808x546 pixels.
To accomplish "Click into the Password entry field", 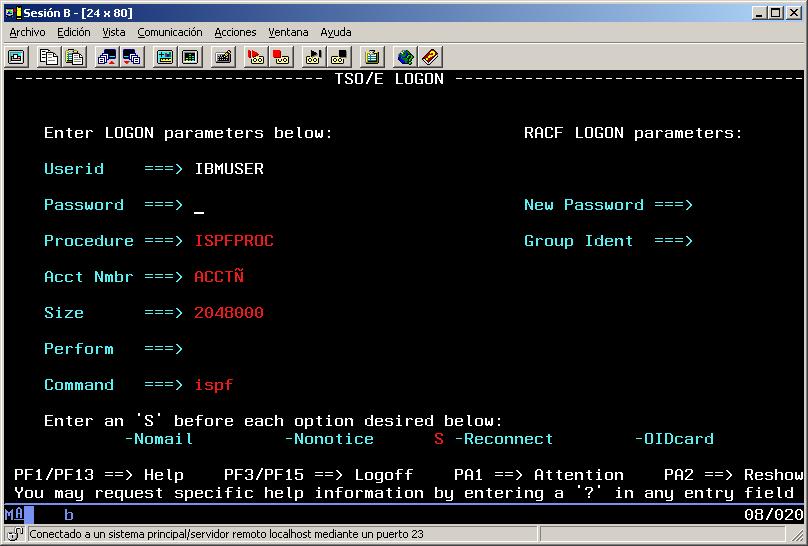I will [234, 205].
